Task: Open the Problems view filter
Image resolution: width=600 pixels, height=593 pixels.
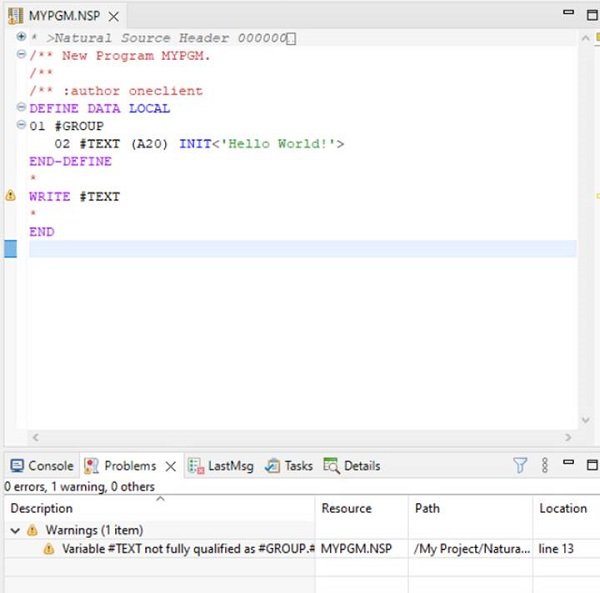Action: pos(520,466)
